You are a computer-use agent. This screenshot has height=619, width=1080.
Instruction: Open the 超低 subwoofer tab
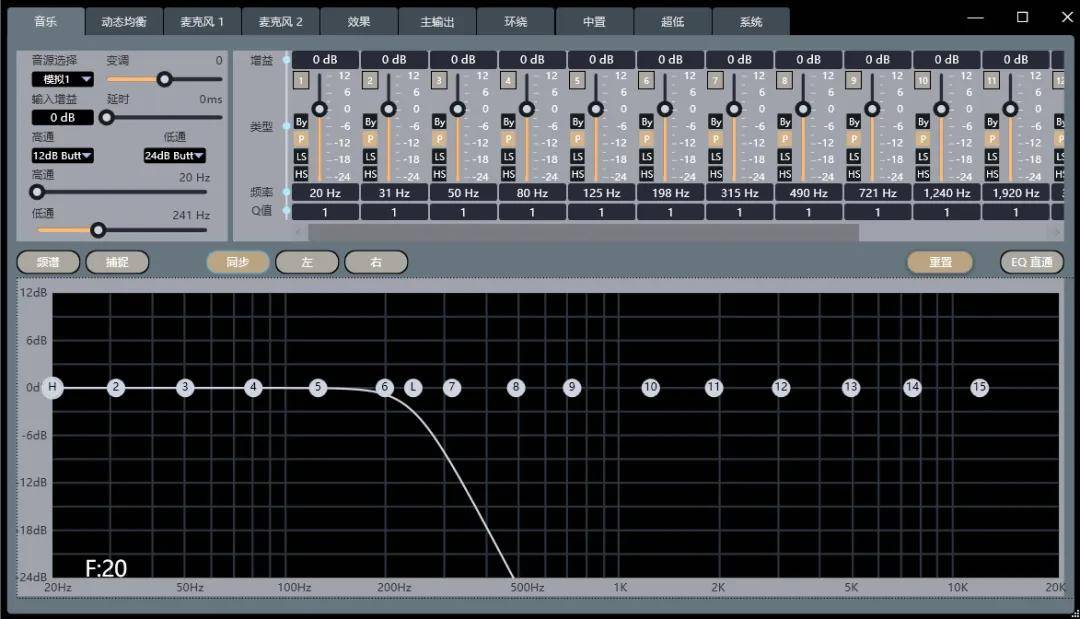(x=673, y=22)
